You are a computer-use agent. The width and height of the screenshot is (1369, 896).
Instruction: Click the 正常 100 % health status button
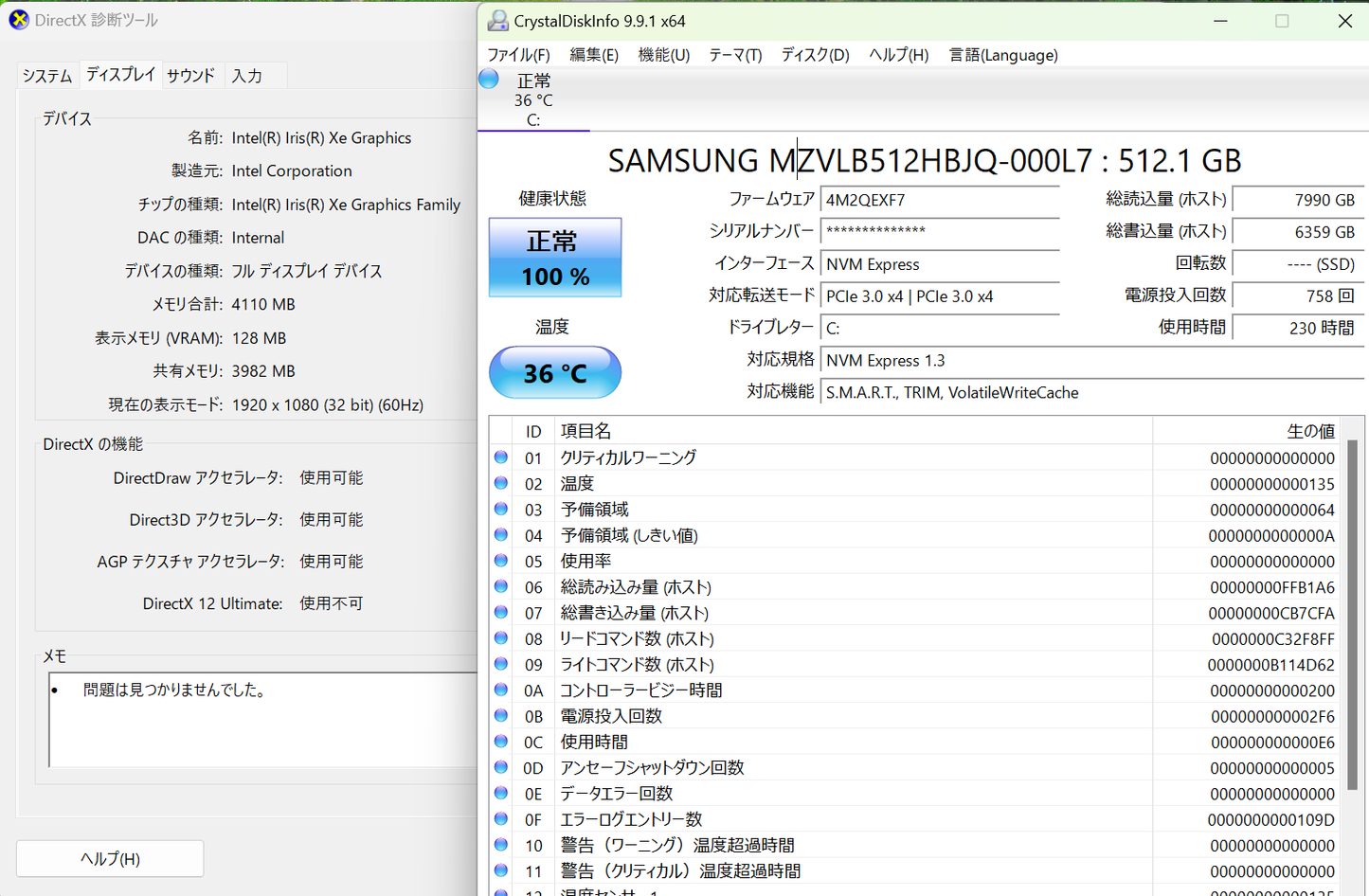pos(555,258)
